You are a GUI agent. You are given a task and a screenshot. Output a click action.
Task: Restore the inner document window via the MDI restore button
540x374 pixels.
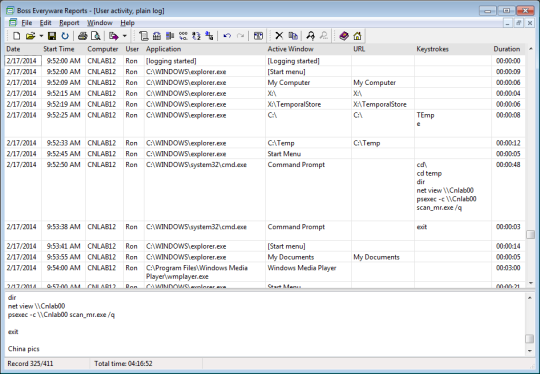pos(519,23)
